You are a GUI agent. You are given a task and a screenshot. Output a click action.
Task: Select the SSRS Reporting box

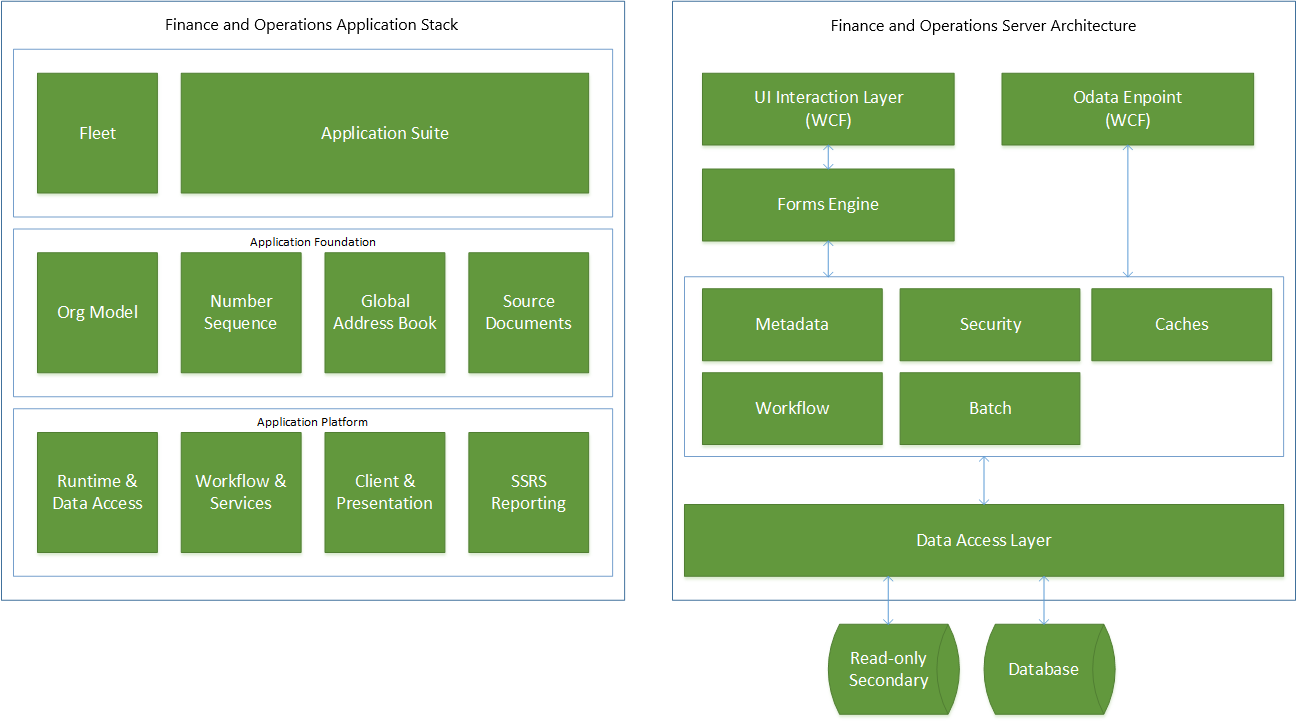point(528,492)
